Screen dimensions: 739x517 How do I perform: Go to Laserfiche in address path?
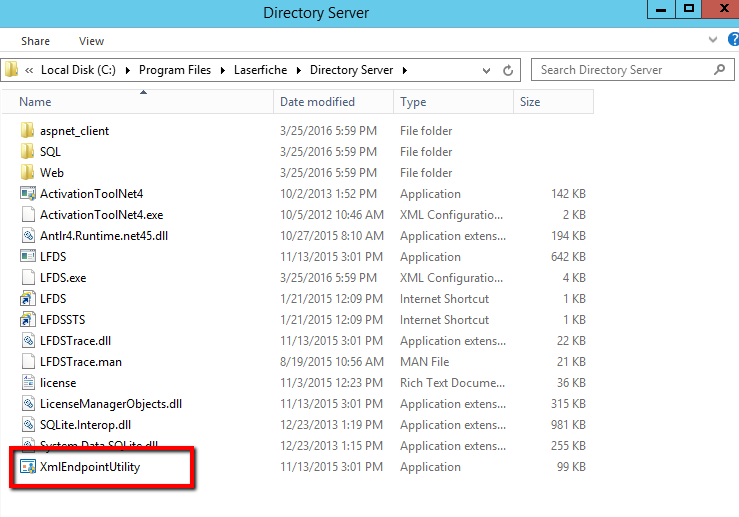260,70
